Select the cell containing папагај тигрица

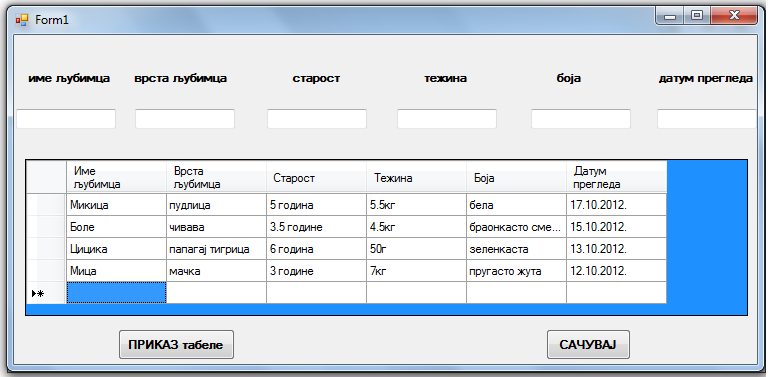coord(216,249)
